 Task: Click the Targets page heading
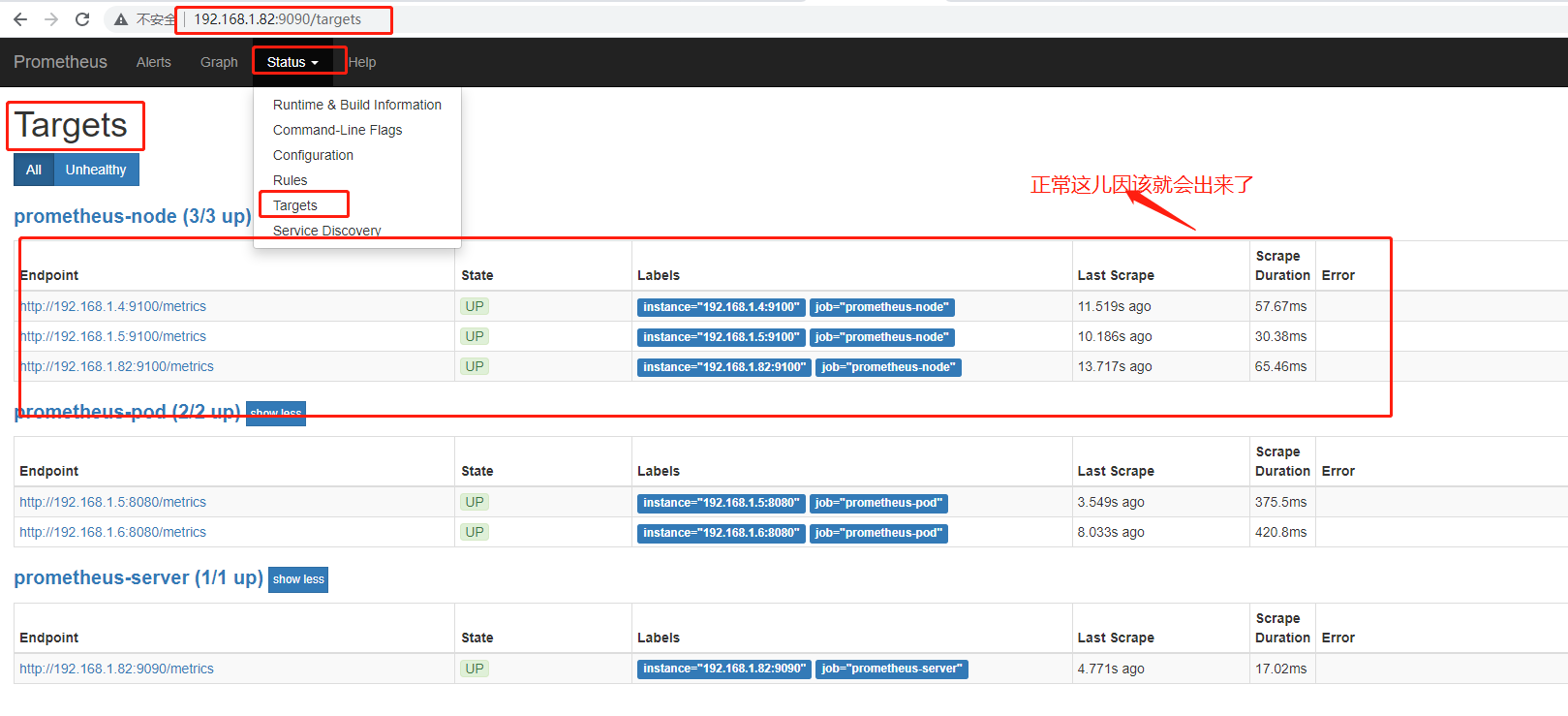[71, 125]
